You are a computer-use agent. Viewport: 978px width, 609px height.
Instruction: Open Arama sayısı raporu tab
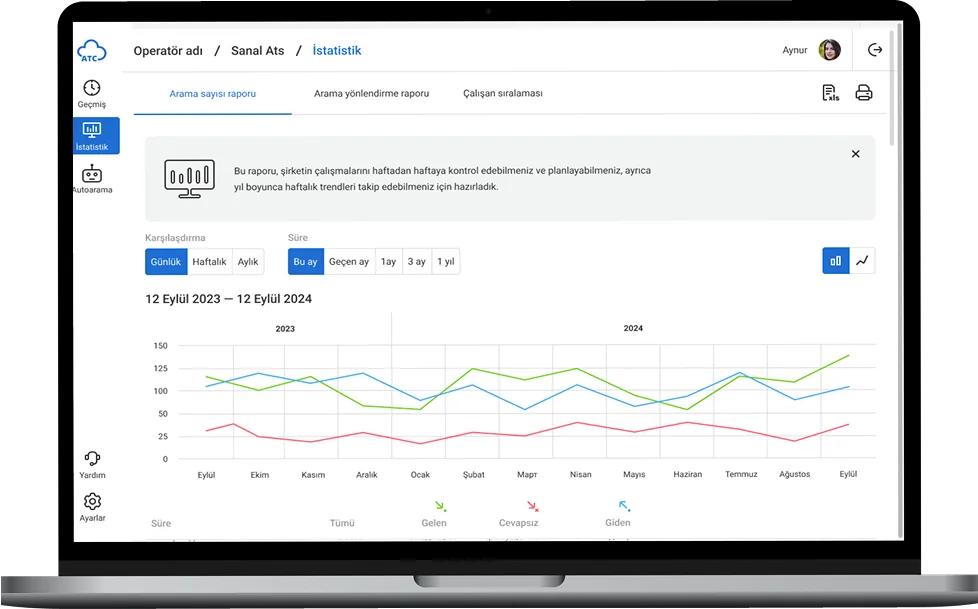[x=213, y=94]
